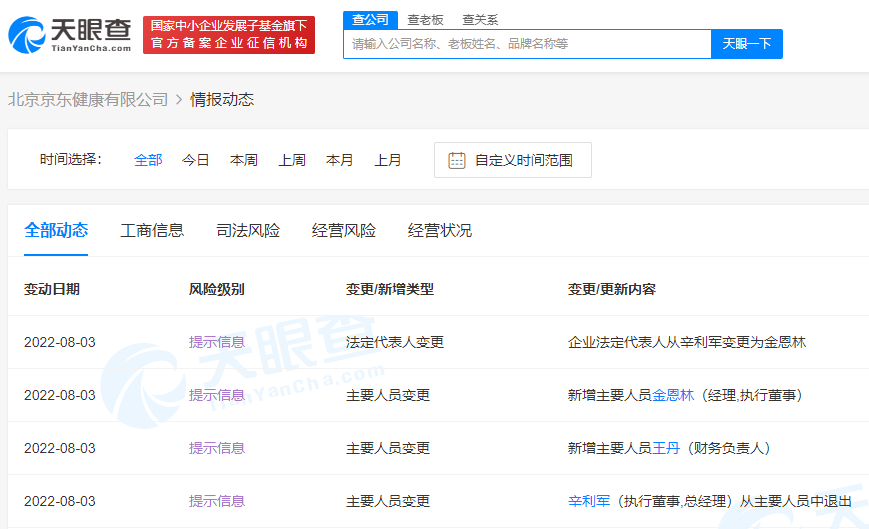Click the 天眼一下 search button
The image size is (869, 529).
[747, 44]
